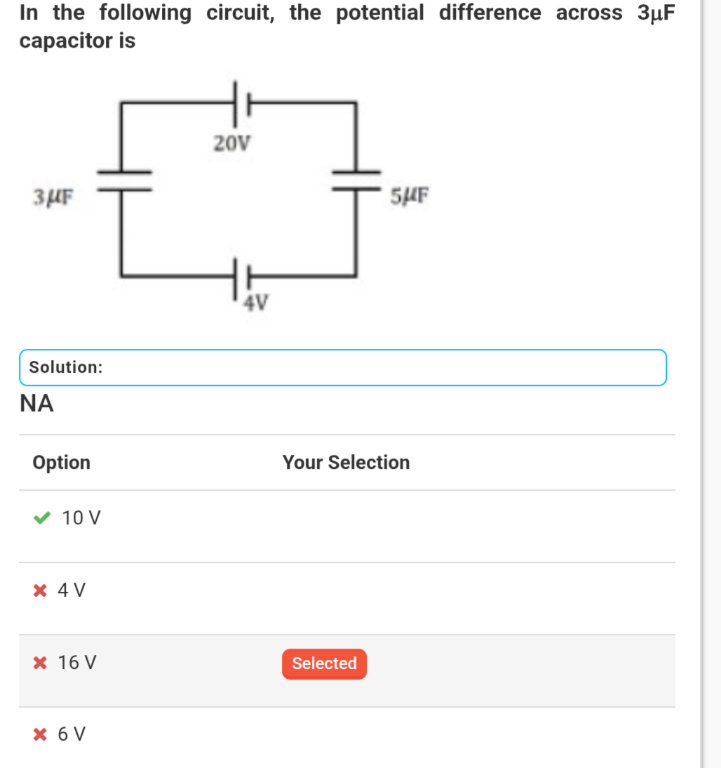Select the 16 V option text

tap(77, 663)
